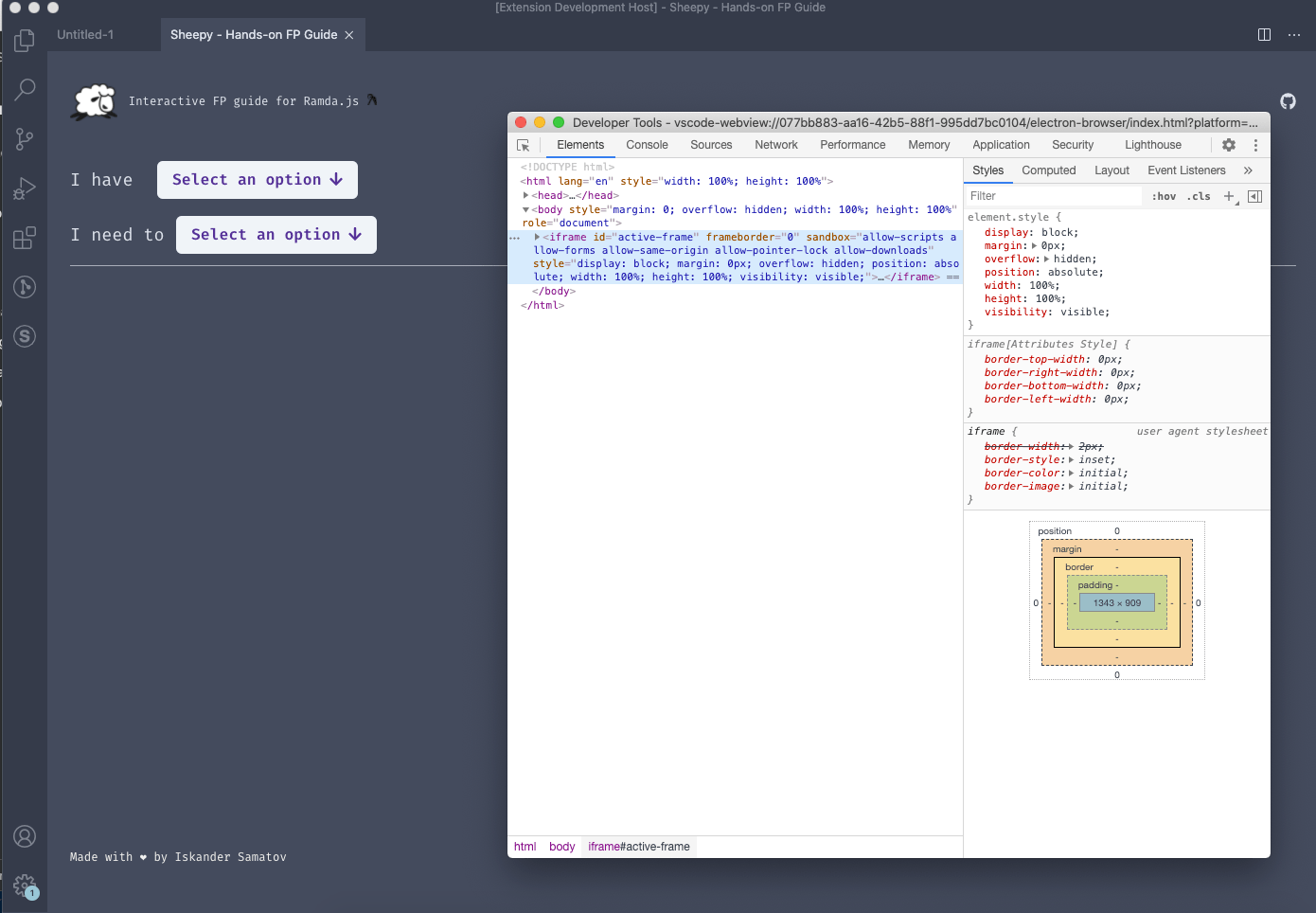Screen dimensions: 1316x913
Task: Switch to the Untitled-1 editor tab
Action: point(85,35)
